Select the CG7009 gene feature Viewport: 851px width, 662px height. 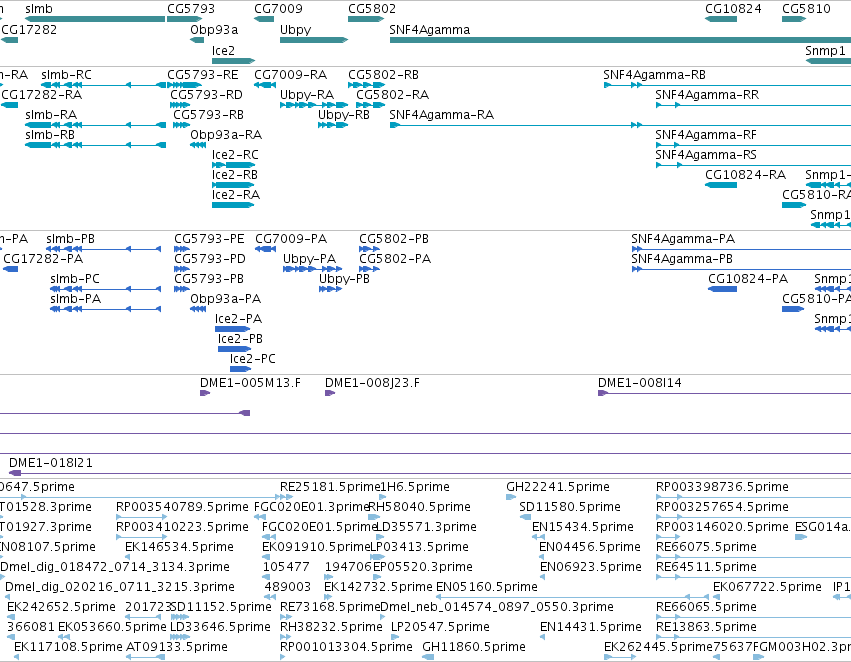tap(264, 19)
